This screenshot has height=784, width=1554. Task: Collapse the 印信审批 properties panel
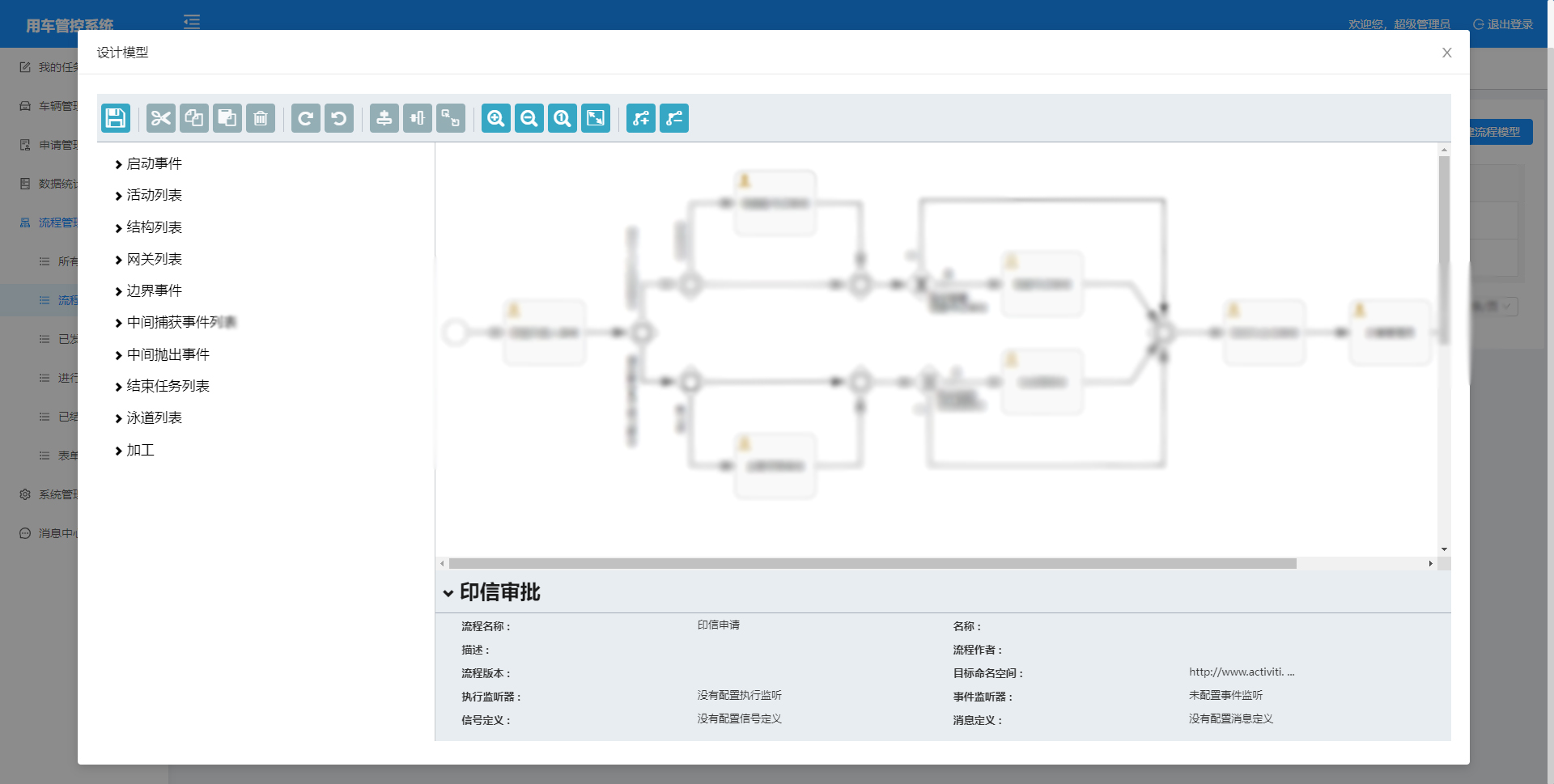tap(448, 593)
